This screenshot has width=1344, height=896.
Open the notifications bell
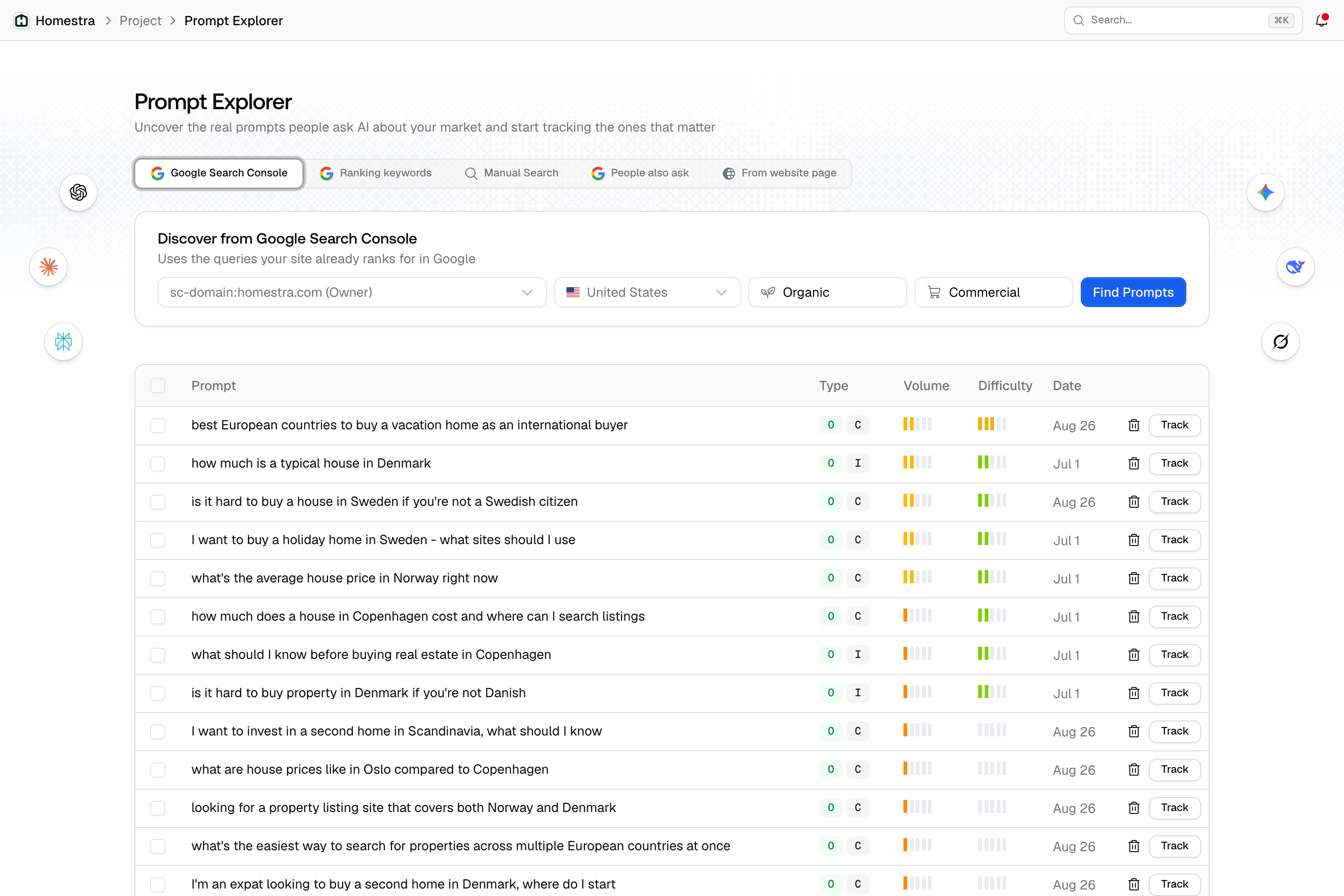pos(1321,21)
